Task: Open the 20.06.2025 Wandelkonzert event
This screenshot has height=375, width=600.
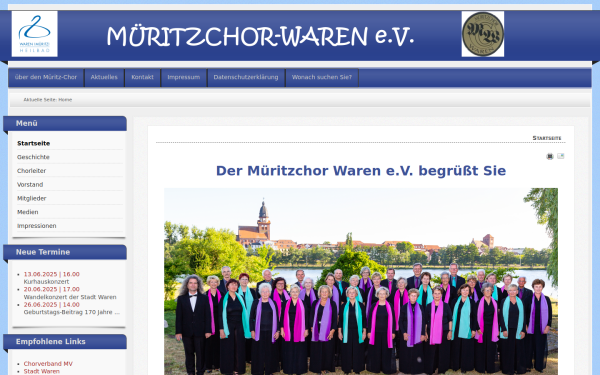Action: 52,289
